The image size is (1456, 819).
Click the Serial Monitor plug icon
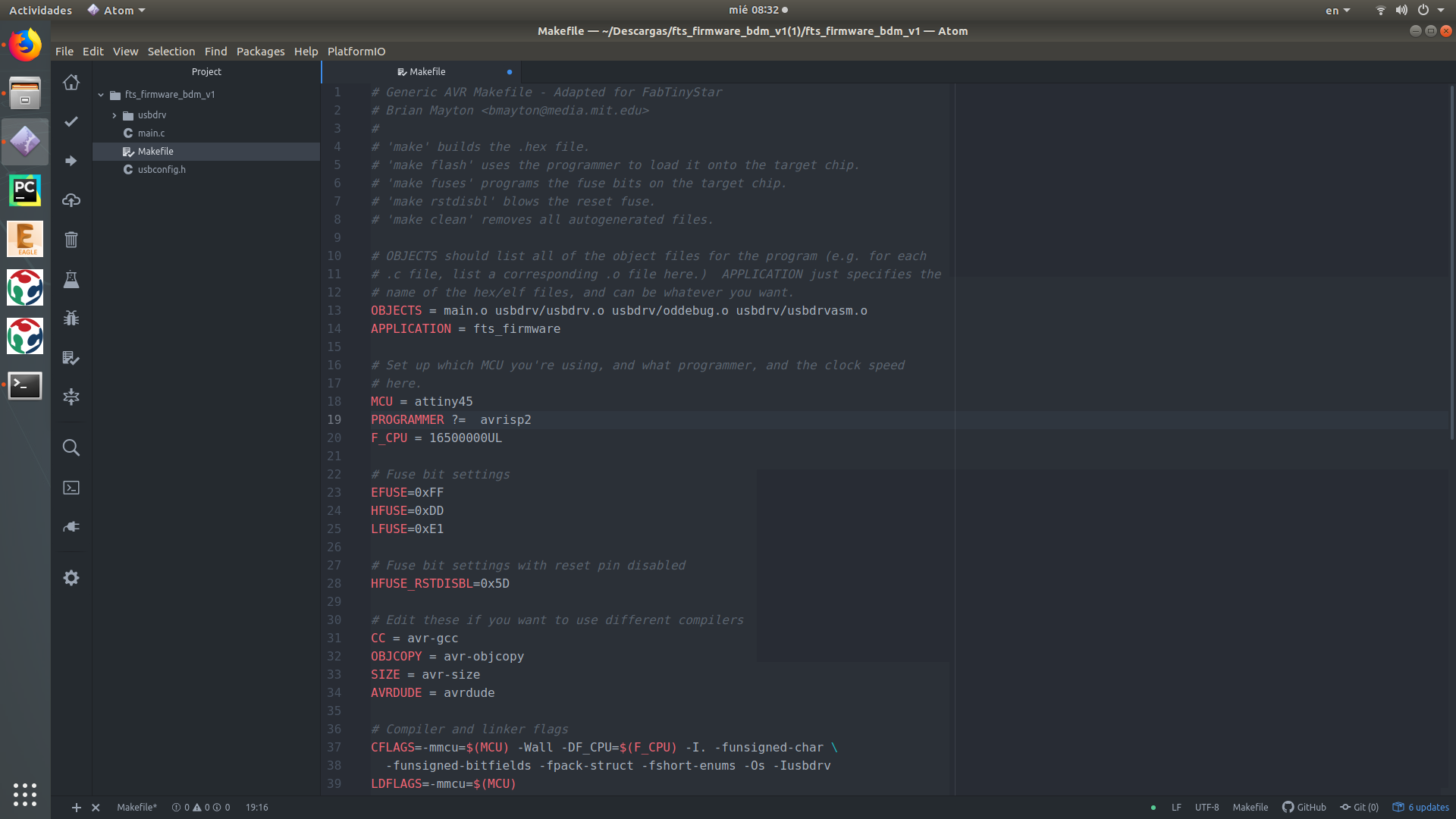click(71, 526)
